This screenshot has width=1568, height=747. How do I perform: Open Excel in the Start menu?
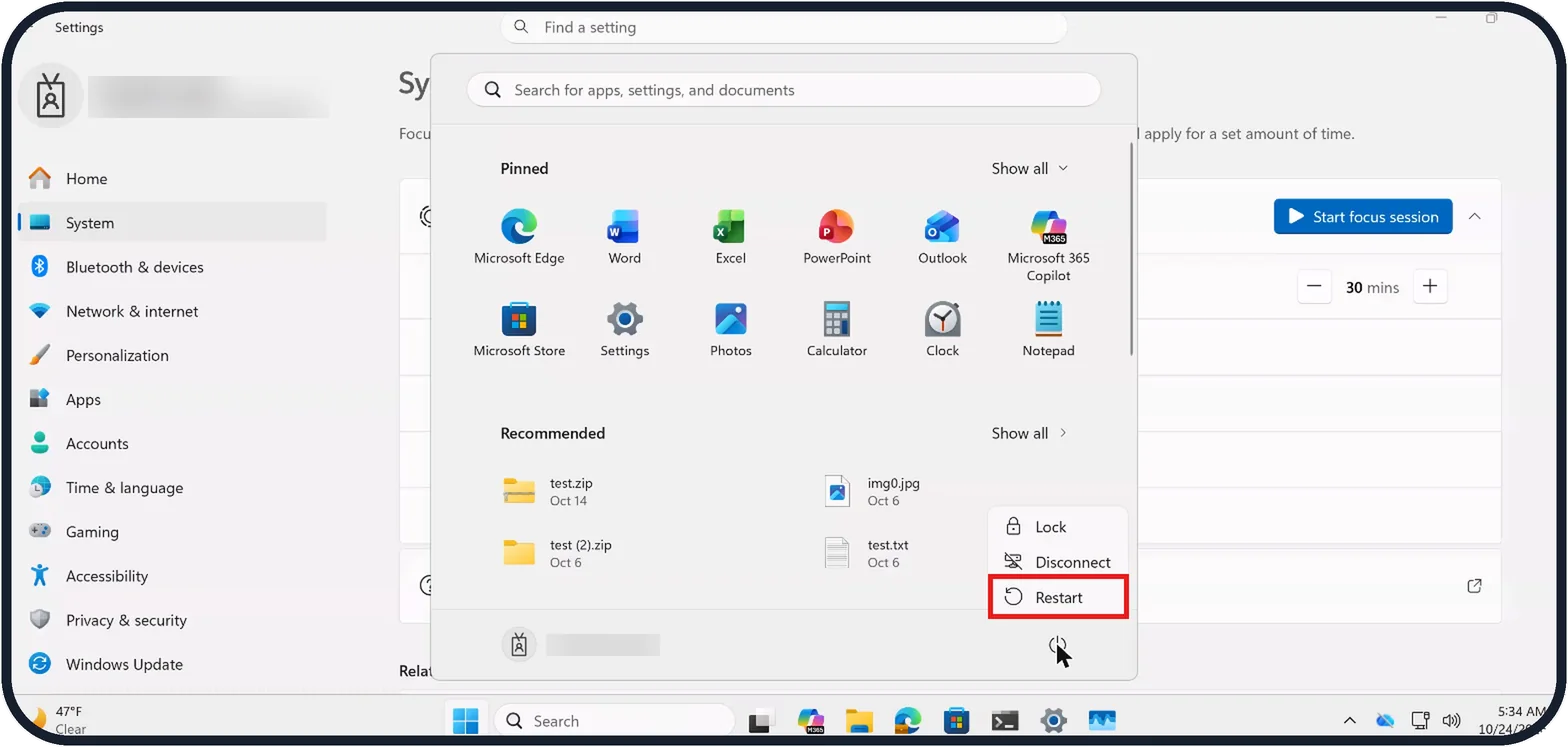coord(730,237)
